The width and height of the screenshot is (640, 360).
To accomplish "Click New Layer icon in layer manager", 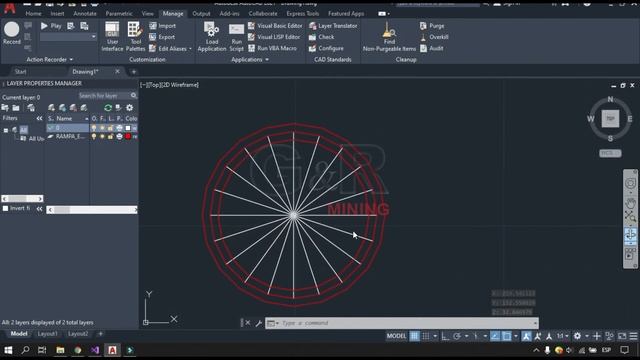I will (x=51, y=108).
